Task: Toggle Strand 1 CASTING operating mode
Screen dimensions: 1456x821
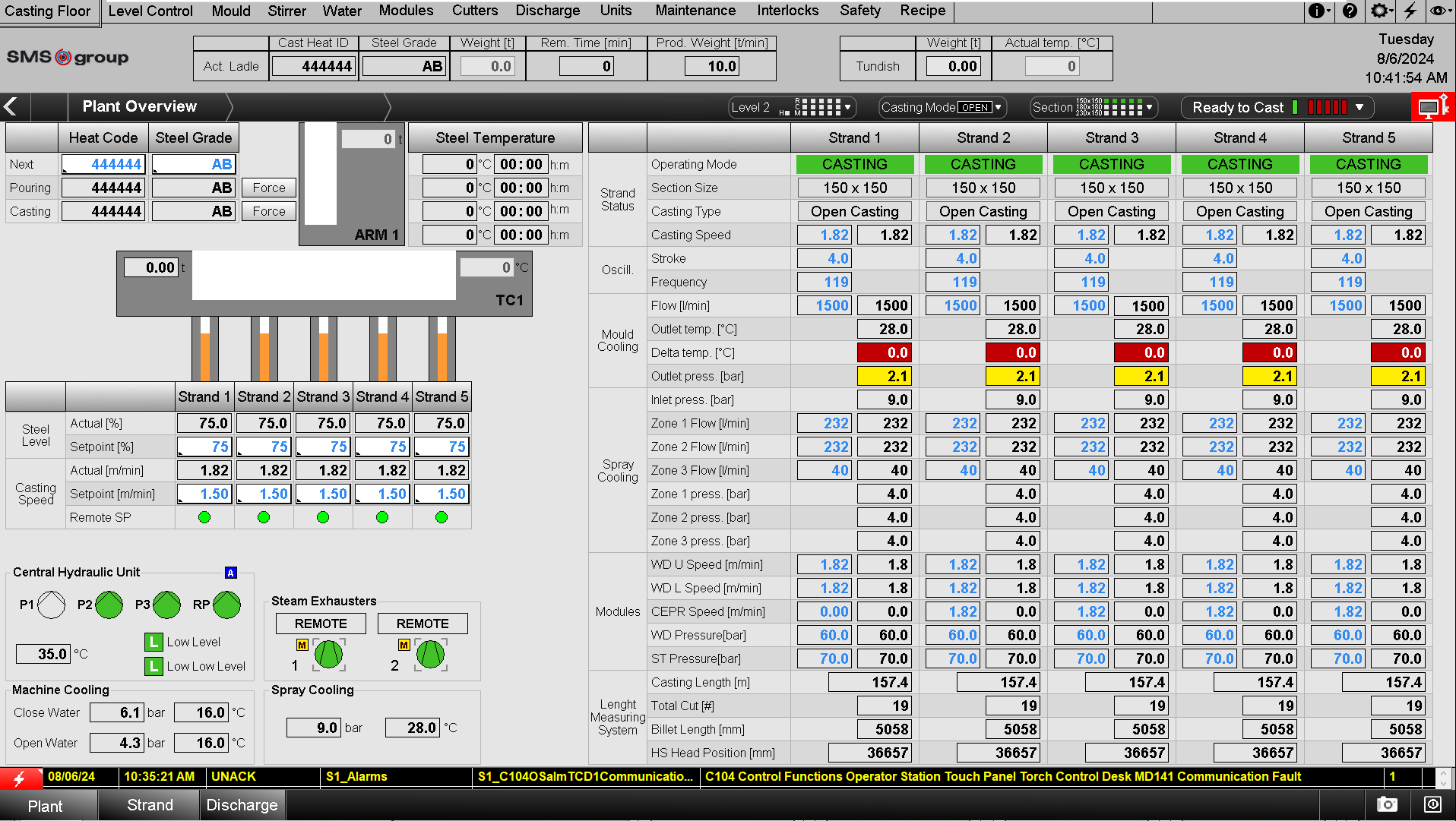Action: (x=855, y=164)
